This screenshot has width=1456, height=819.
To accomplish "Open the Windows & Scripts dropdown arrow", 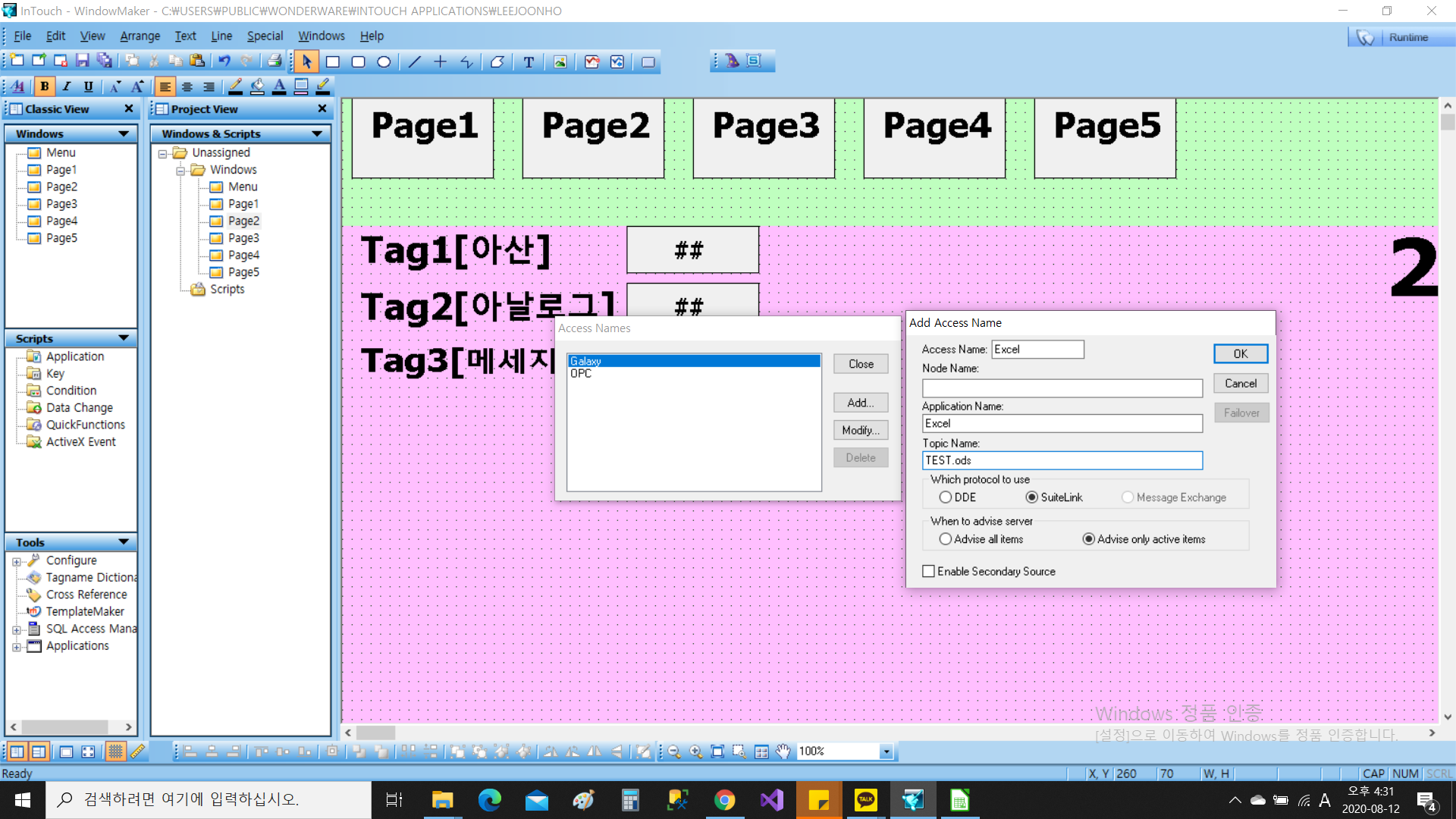I will 318,133.
